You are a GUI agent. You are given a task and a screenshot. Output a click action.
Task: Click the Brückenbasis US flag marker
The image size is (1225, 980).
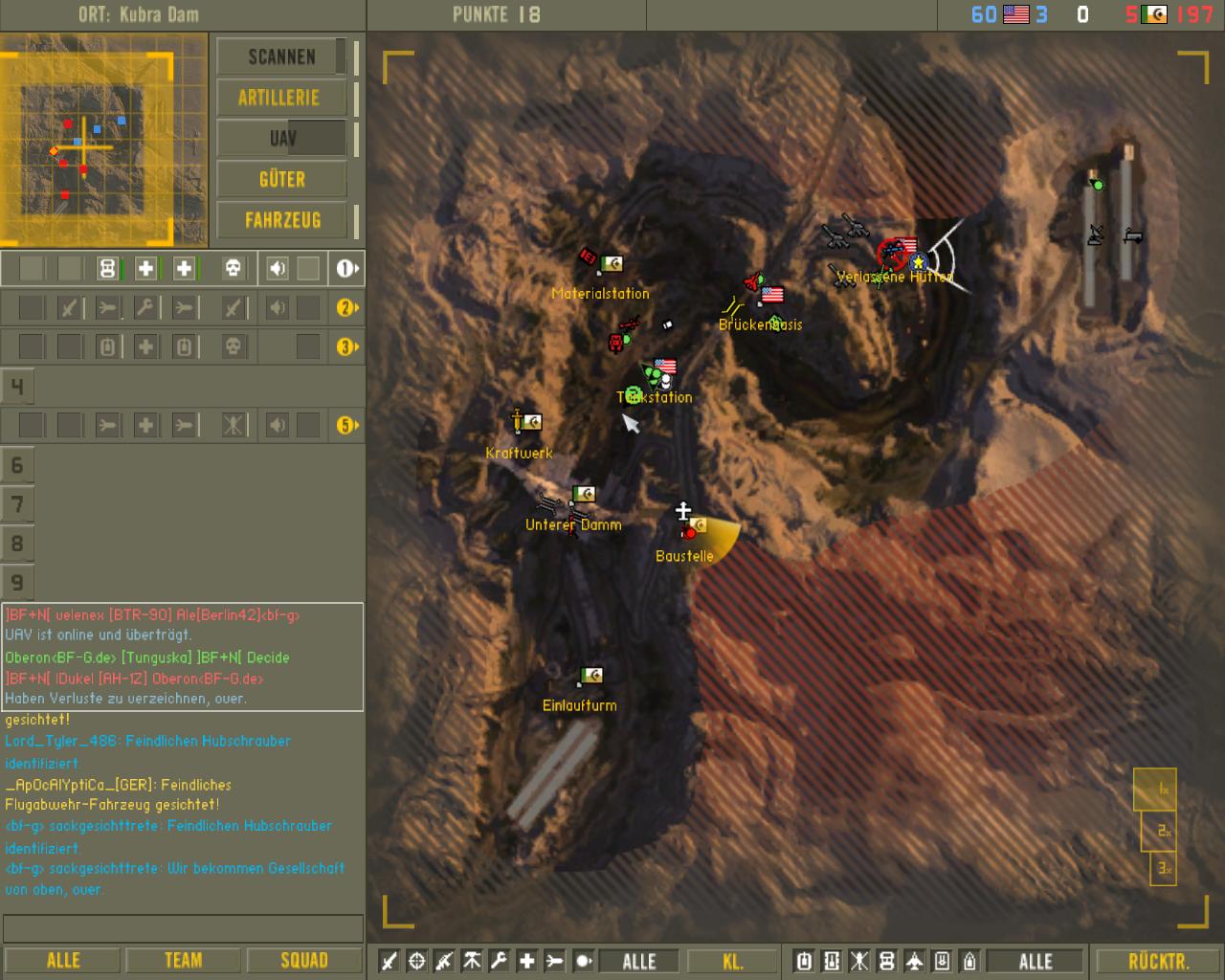(x=772, y=295)
